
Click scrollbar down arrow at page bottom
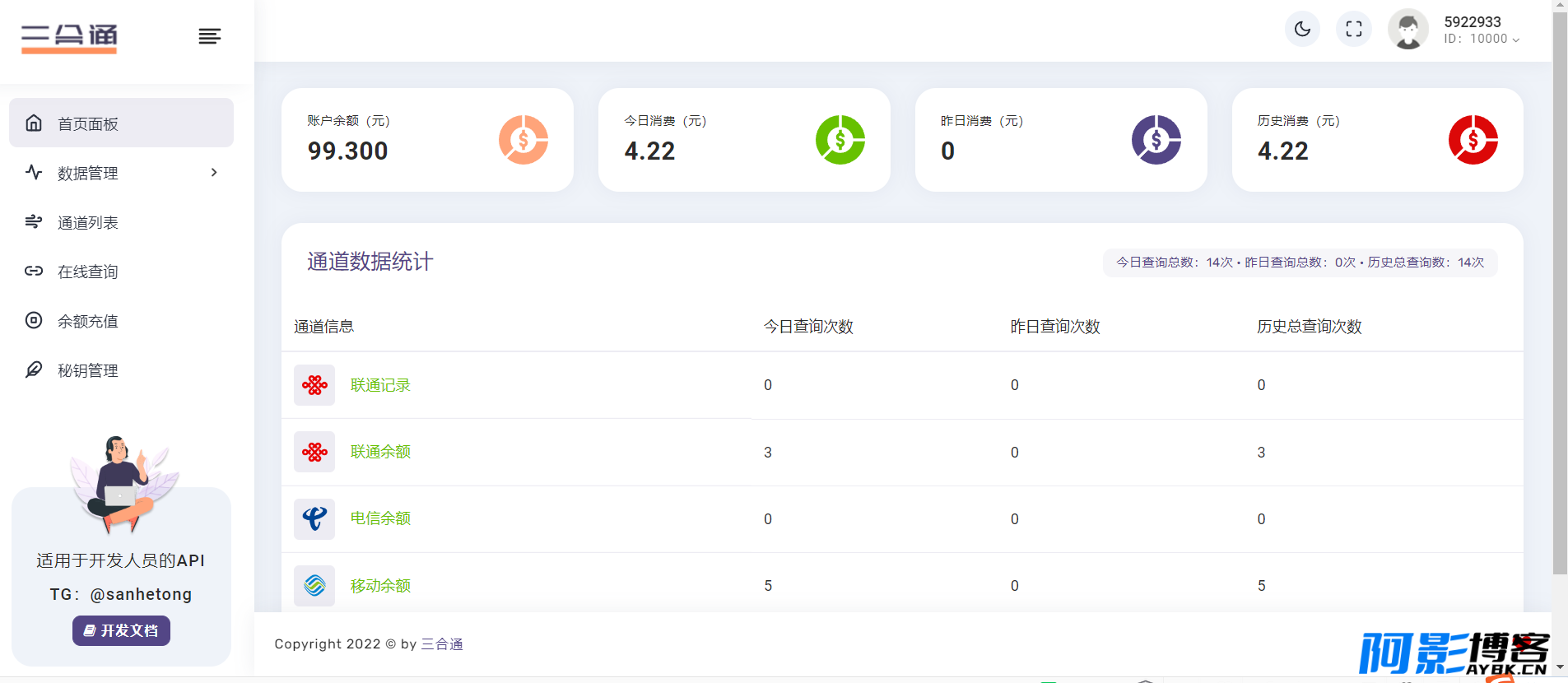(x=1560, y=667)
